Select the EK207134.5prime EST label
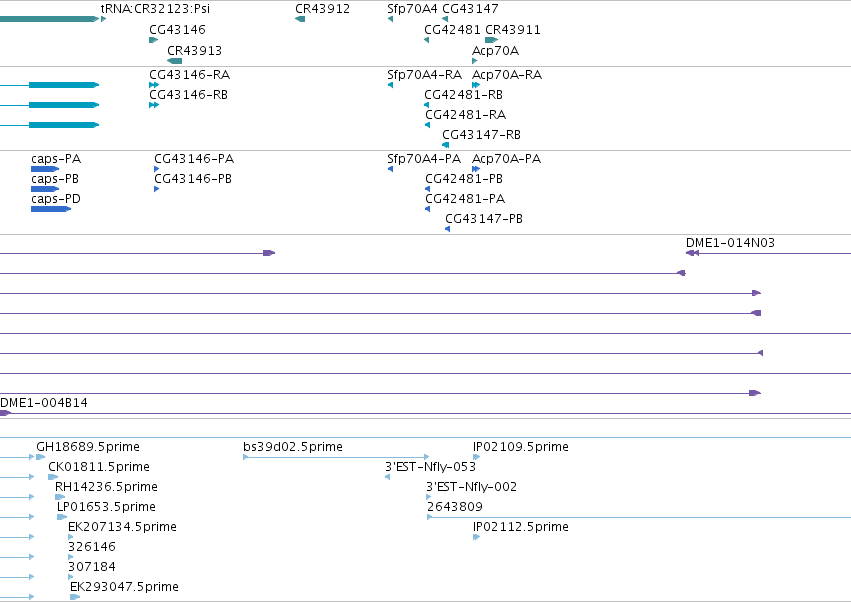The image size is (851, 602). (x=122, y=527)
